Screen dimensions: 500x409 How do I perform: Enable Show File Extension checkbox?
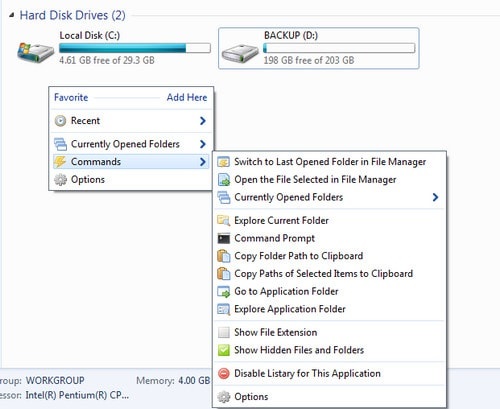click(x=224, y=332)
